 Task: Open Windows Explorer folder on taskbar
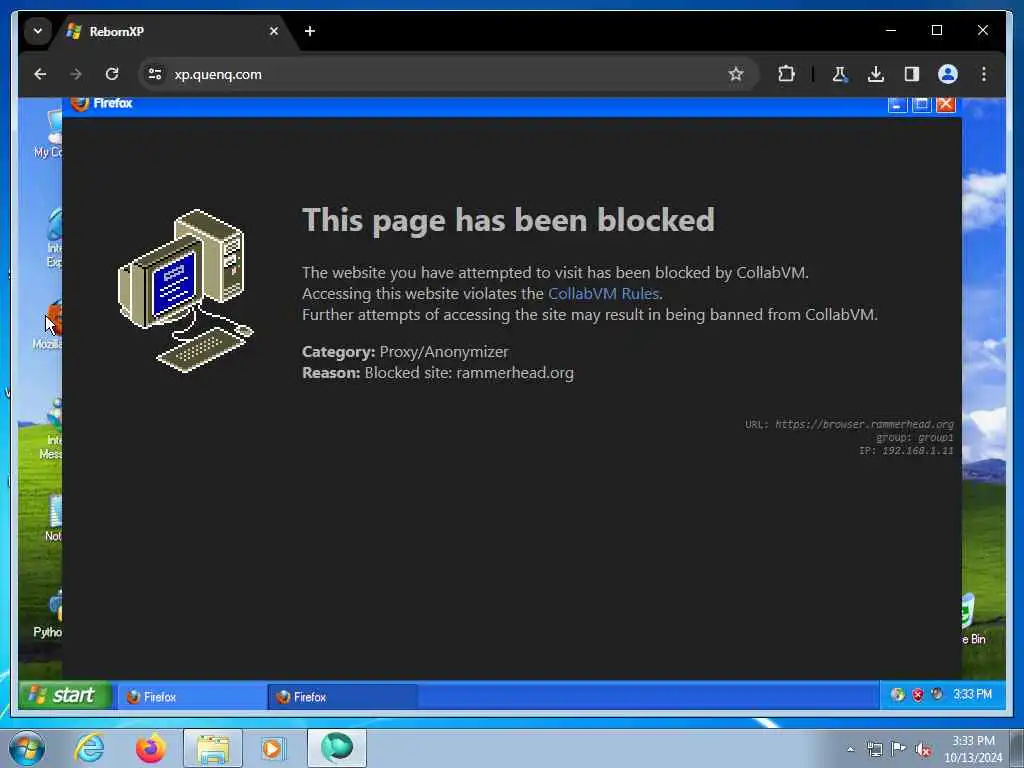(x=213, y=748)
